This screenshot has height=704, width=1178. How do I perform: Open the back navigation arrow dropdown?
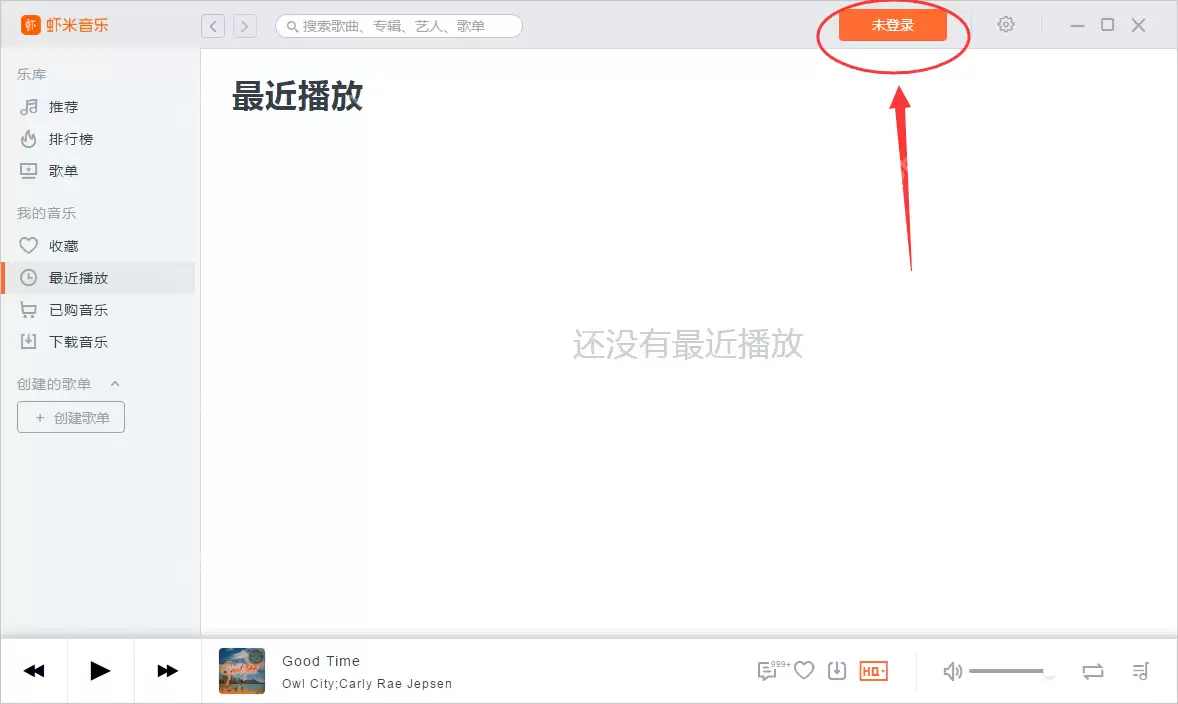pos(213,25)
